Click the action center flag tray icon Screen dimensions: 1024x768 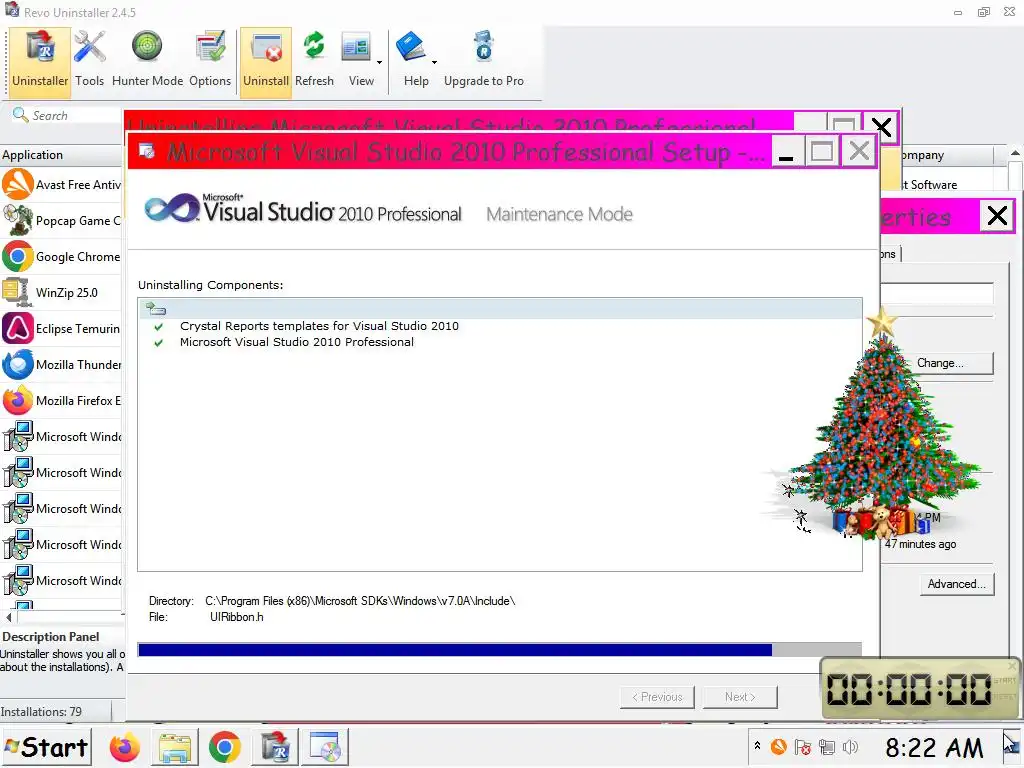coord(803,747)
